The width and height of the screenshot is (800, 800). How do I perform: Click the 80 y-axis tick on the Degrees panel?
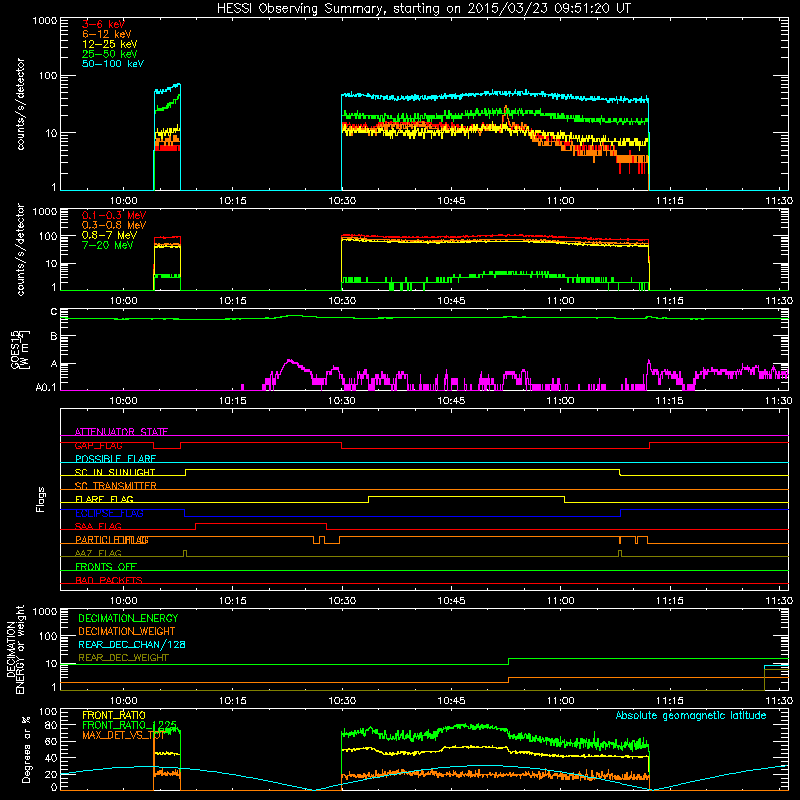[51, 725]
